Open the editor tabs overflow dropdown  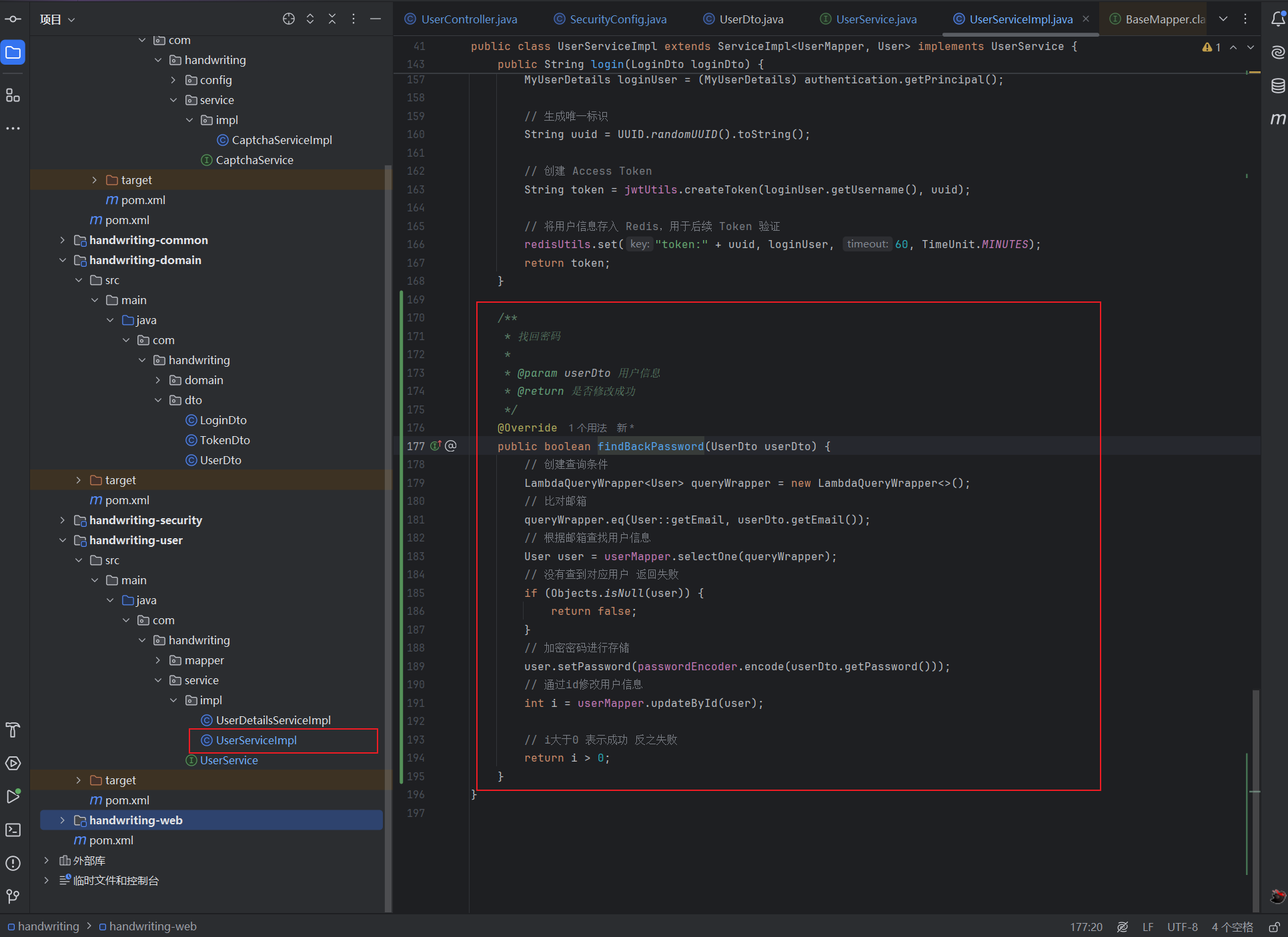click(1223, 19)
